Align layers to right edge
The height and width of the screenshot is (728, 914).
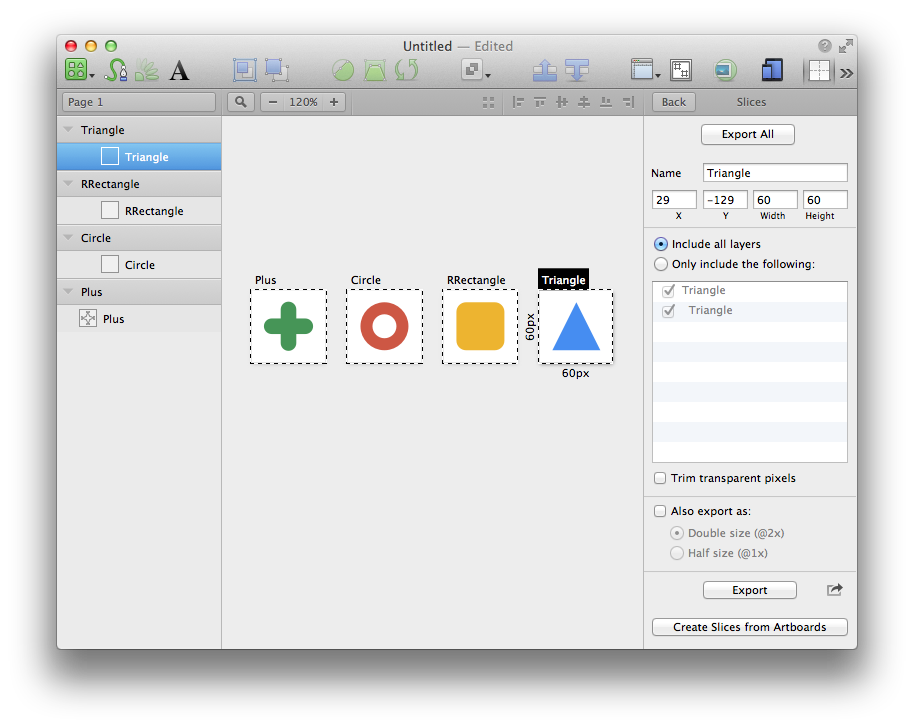click(628, 103)
